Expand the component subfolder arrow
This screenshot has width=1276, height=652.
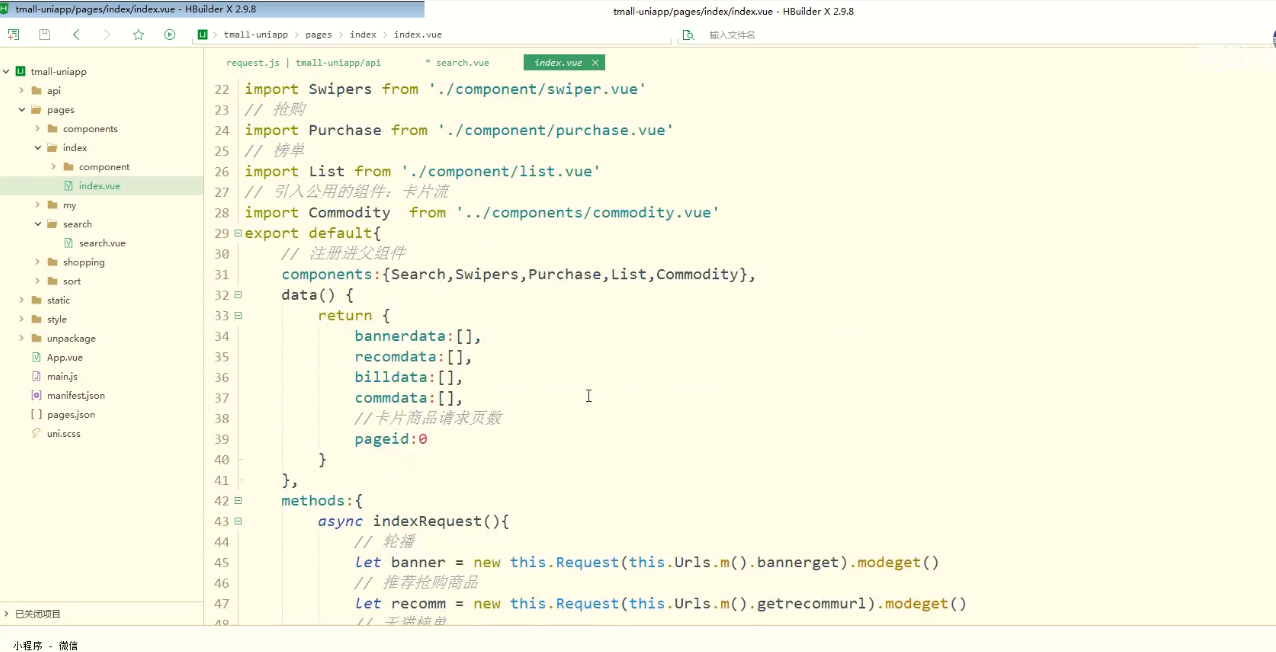tap(54, 166)
